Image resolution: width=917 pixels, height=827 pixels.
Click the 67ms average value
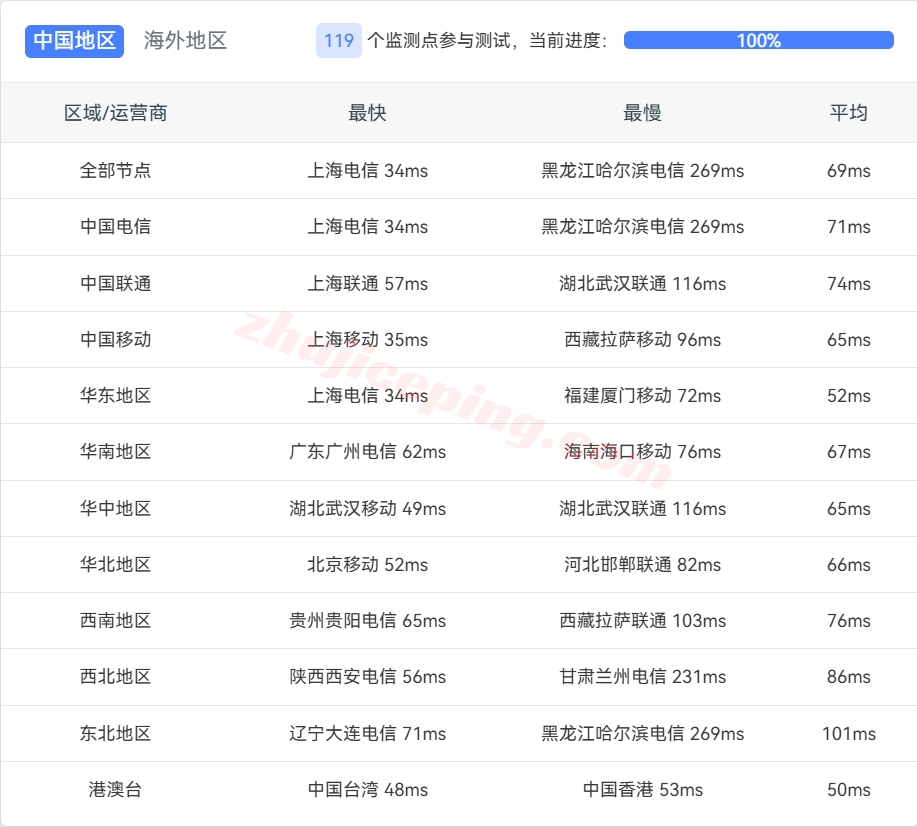coord(849,452)
